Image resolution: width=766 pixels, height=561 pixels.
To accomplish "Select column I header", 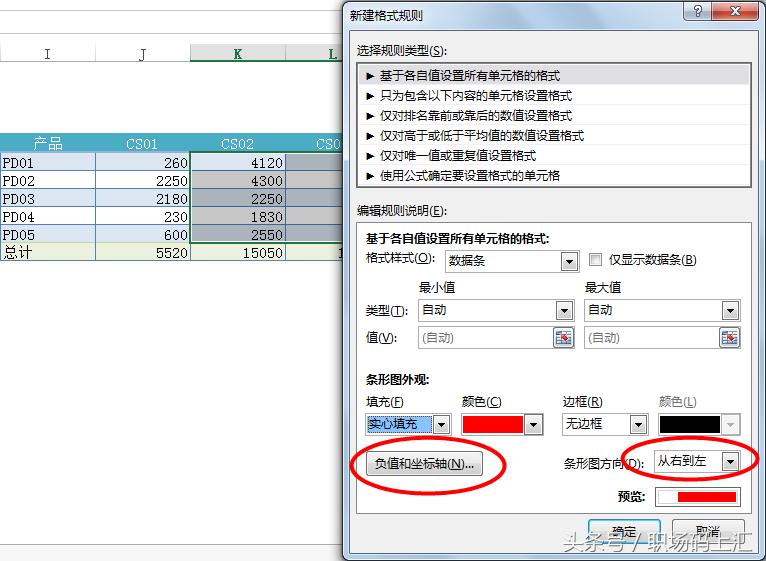I will 47,53.
